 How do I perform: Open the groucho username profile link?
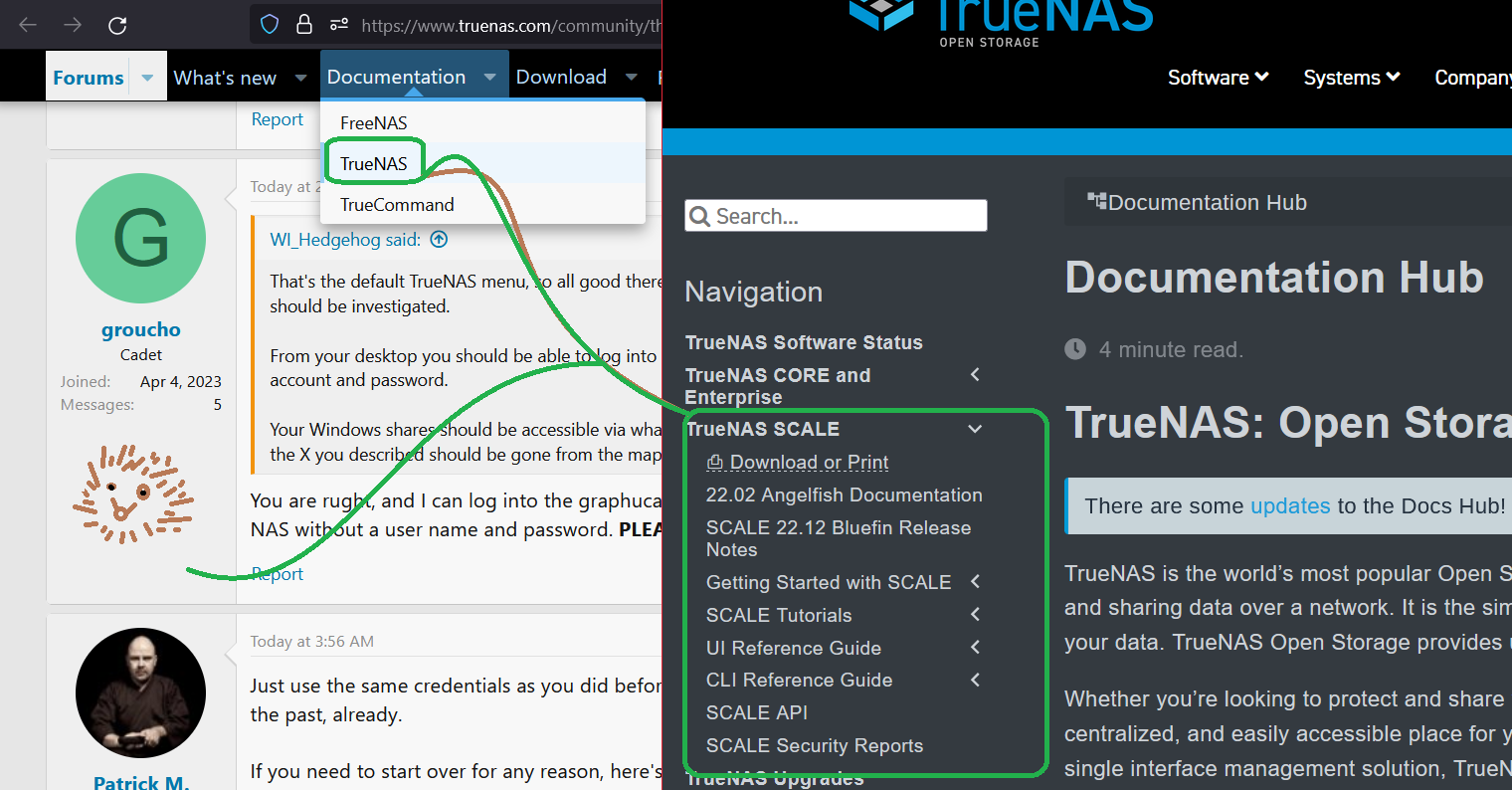(141, 329)
